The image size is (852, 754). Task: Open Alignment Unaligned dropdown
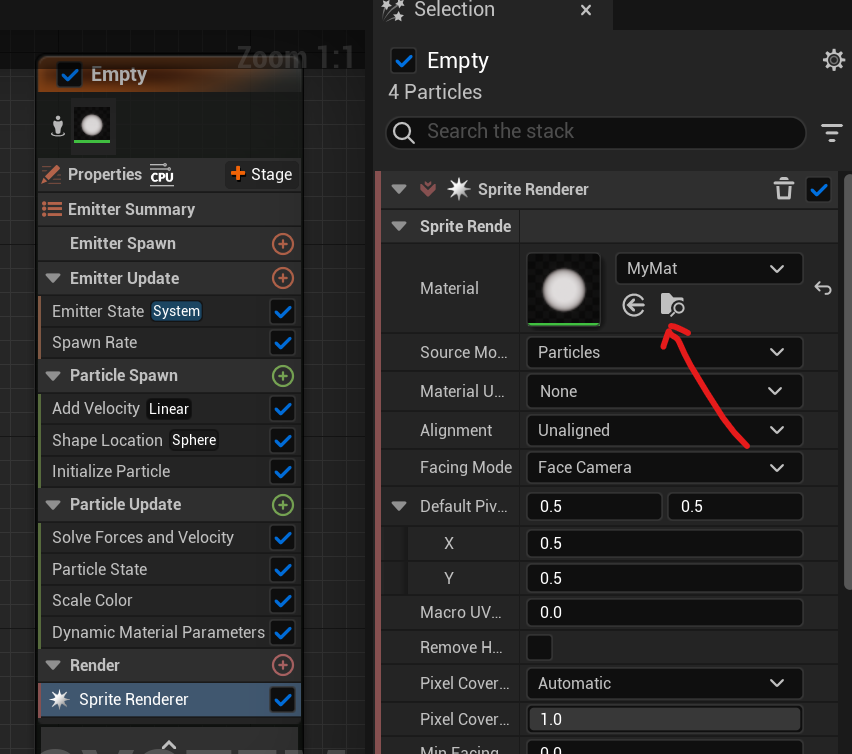665,430
